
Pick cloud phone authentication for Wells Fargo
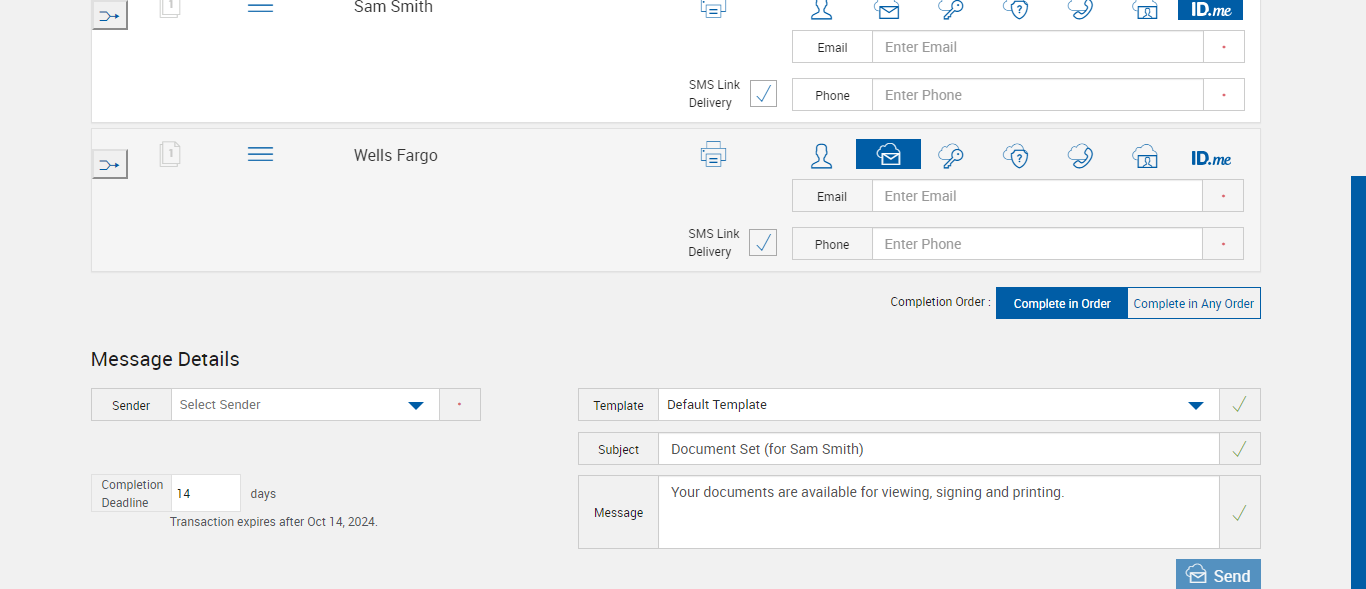click(1080, 156)
